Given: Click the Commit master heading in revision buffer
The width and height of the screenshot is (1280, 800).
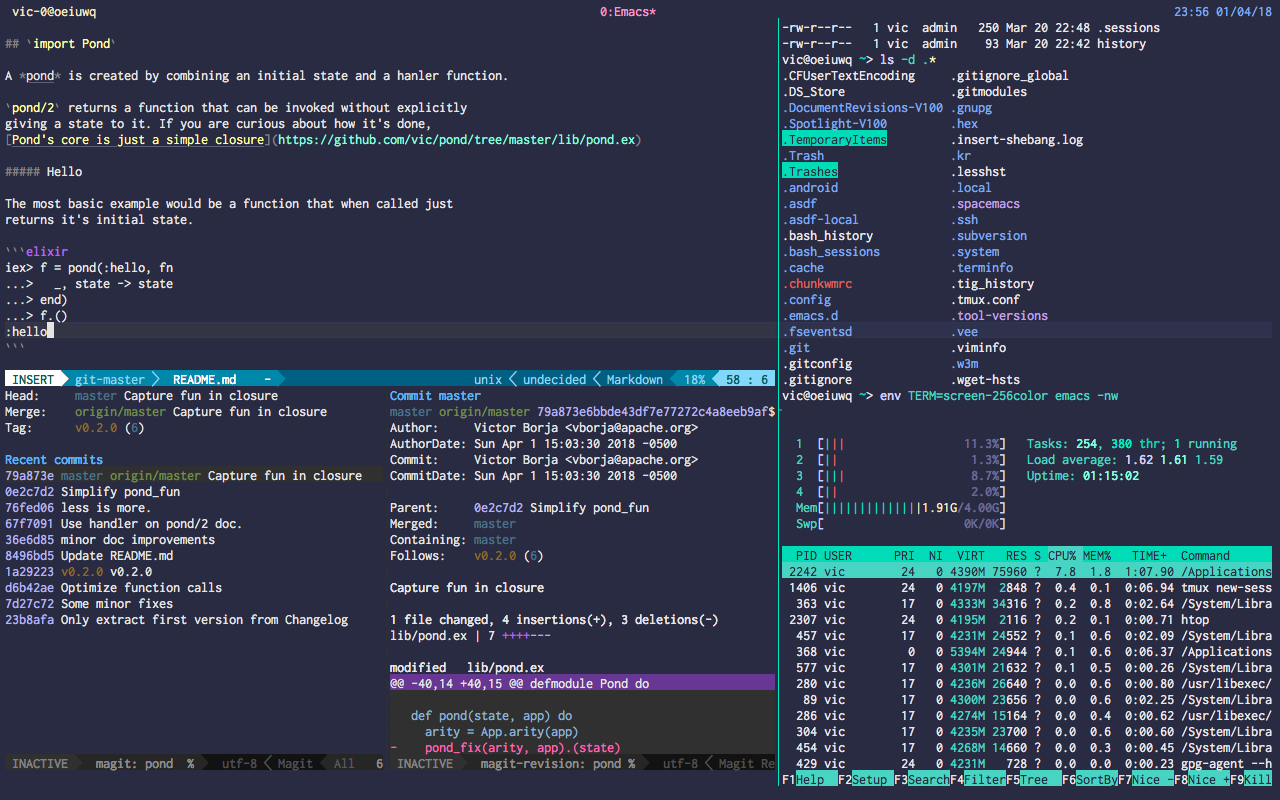Looking at the screenshot, I should (x=435, y=396).
